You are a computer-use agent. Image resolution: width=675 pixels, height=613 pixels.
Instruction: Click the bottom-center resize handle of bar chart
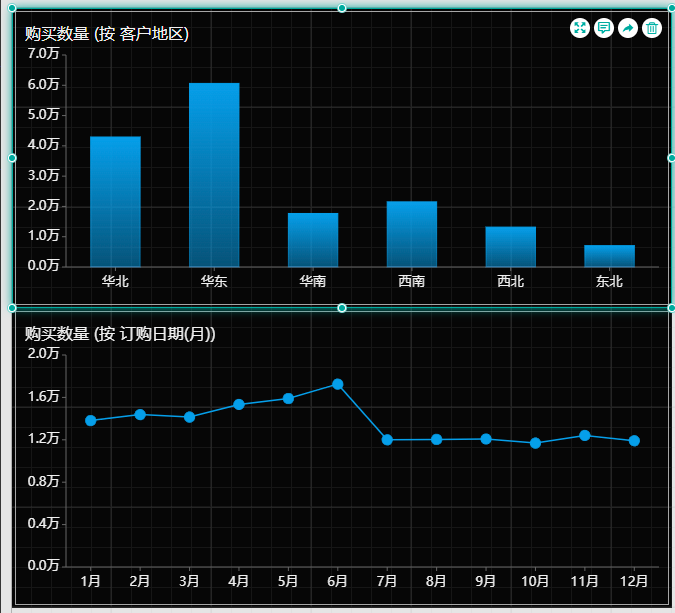[x=342, y=308]
